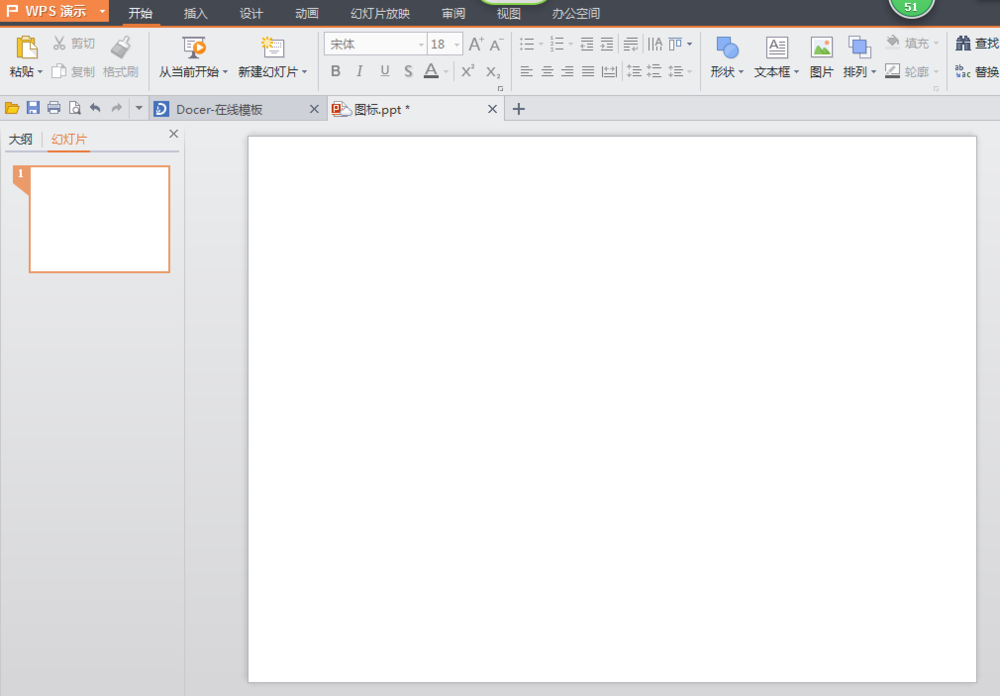Expand the quick access toolbar dropdown
Screen dimensions: 1000x696
tap(138, 108)
